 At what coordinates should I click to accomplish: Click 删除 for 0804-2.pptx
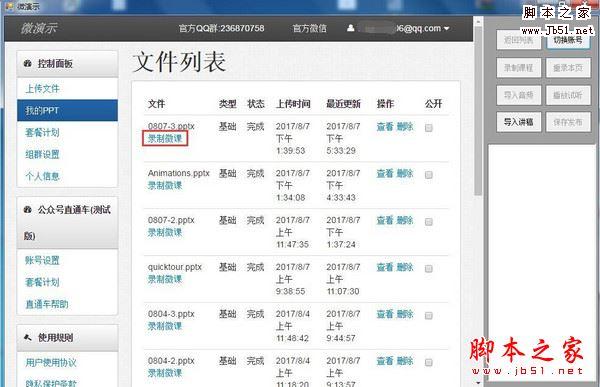click(x=405, y=361)
